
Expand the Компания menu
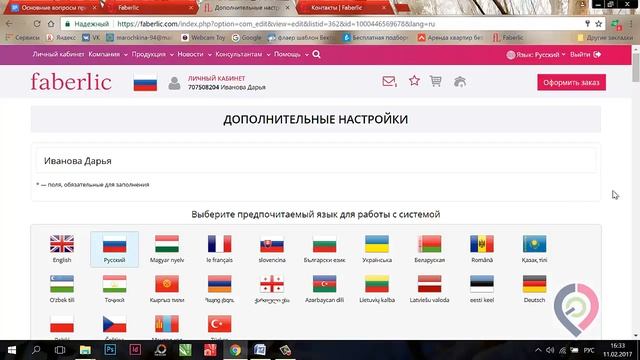[x=108, y=54]
